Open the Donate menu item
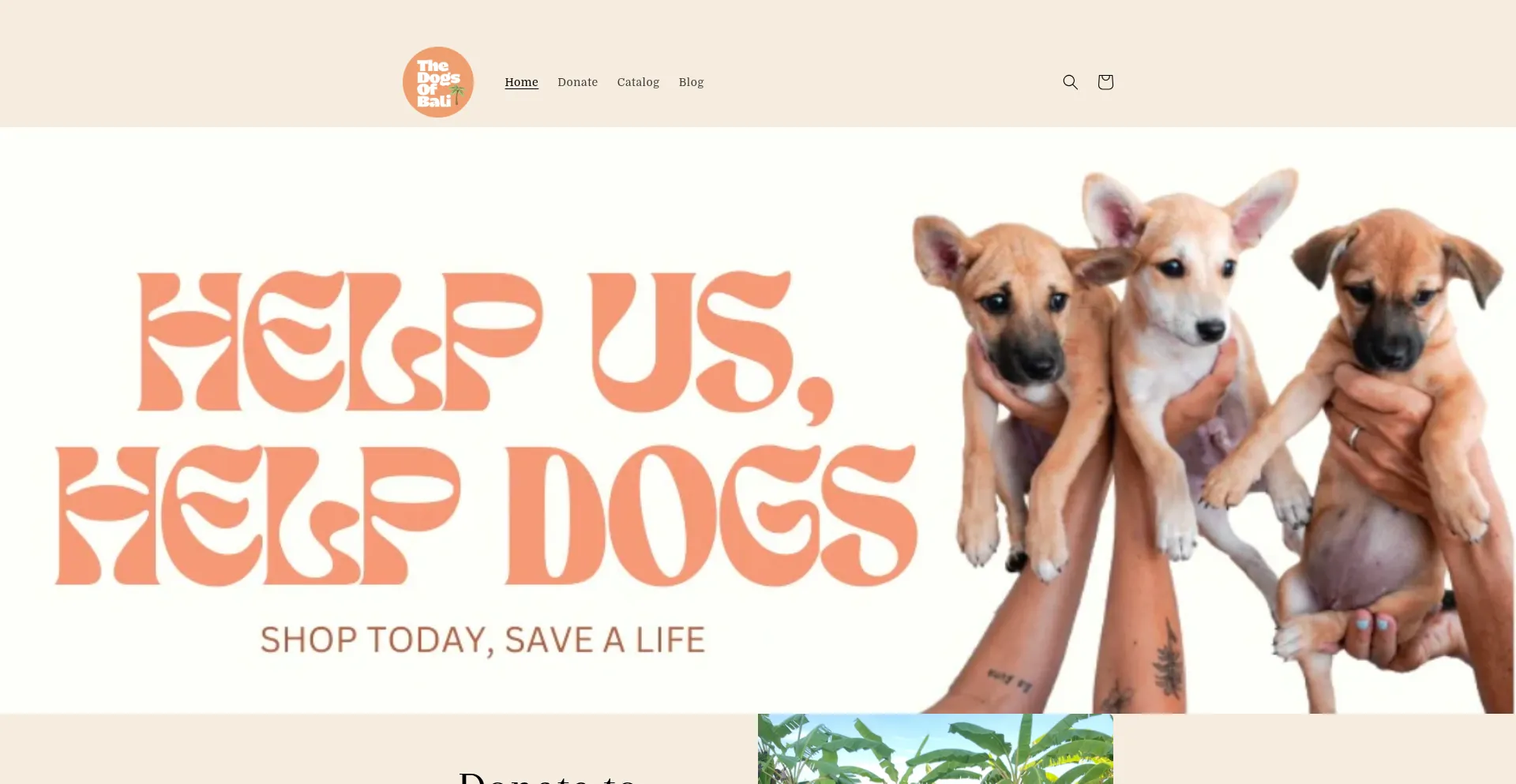1516x784 pixels. (578, 82)
